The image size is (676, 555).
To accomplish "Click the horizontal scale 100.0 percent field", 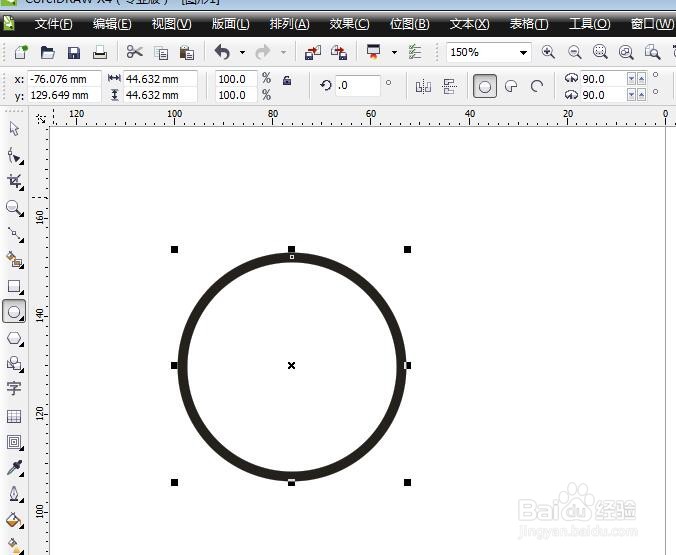I will click(236, 79).
